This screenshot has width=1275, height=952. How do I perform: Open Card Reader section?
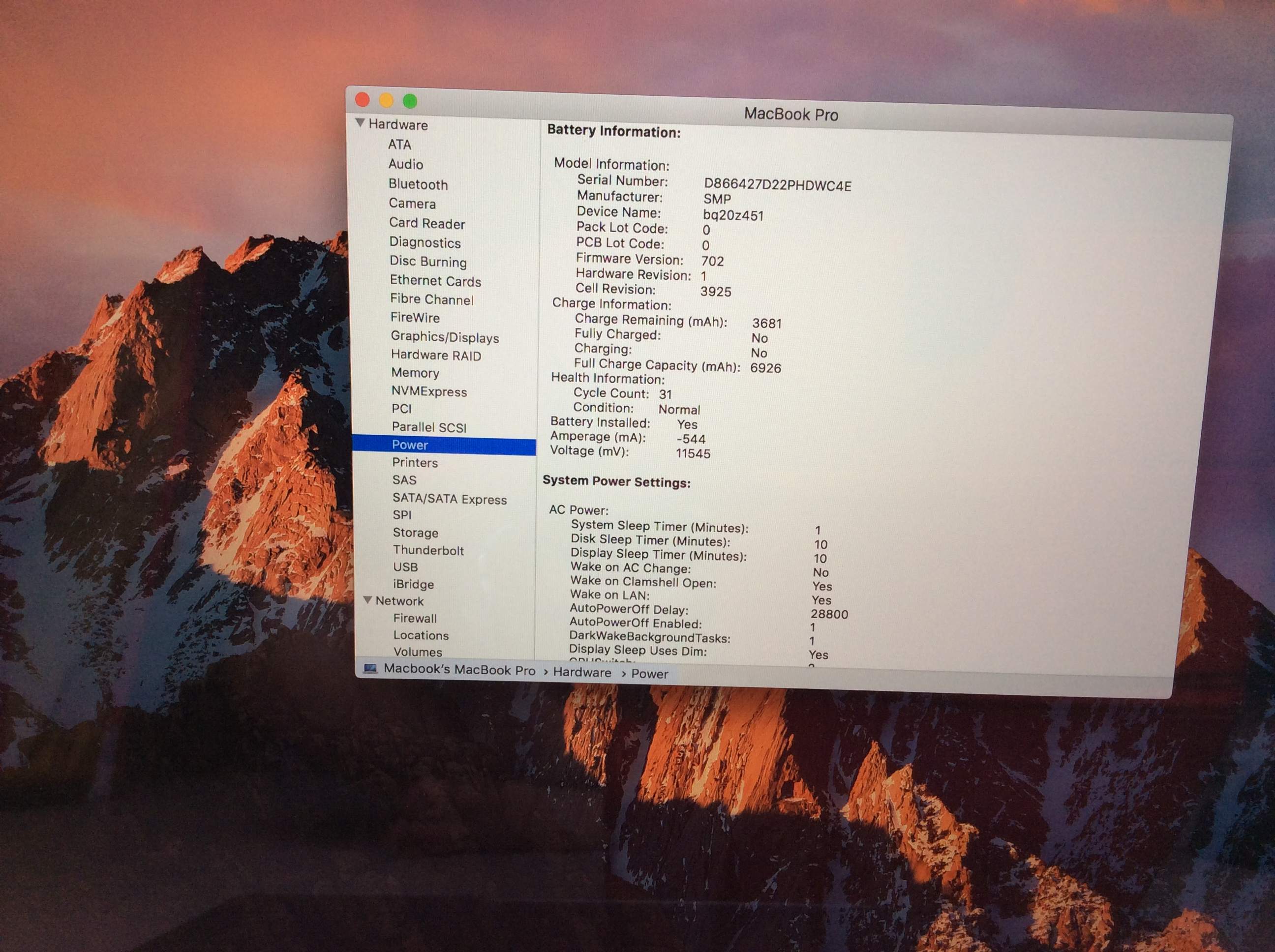coord(427,224)
